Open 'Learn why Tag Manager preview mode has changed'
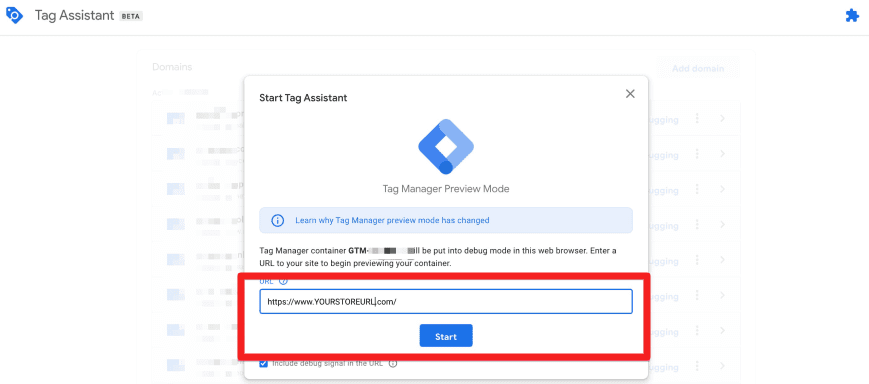This screenshot has width=869, height=384. (392, 221)
